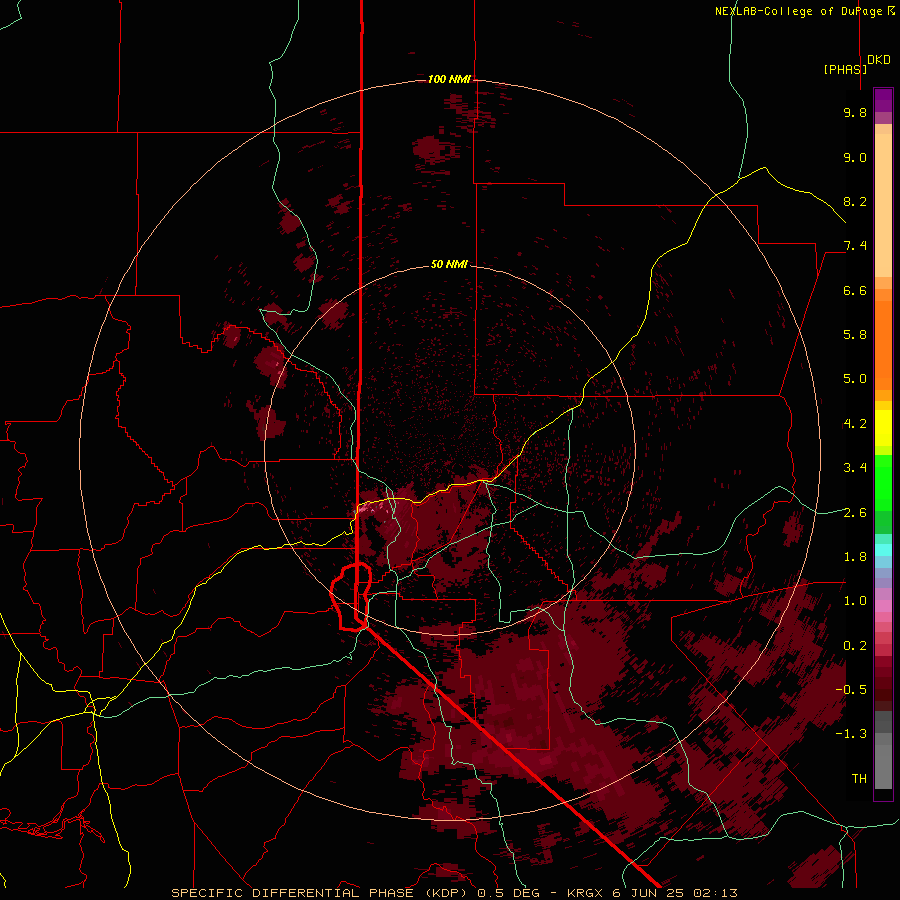Image resolution: width=900 pixels, height=900 pixels.
Task: Select the orange segment of the color bar
Action: coord(883,345)
